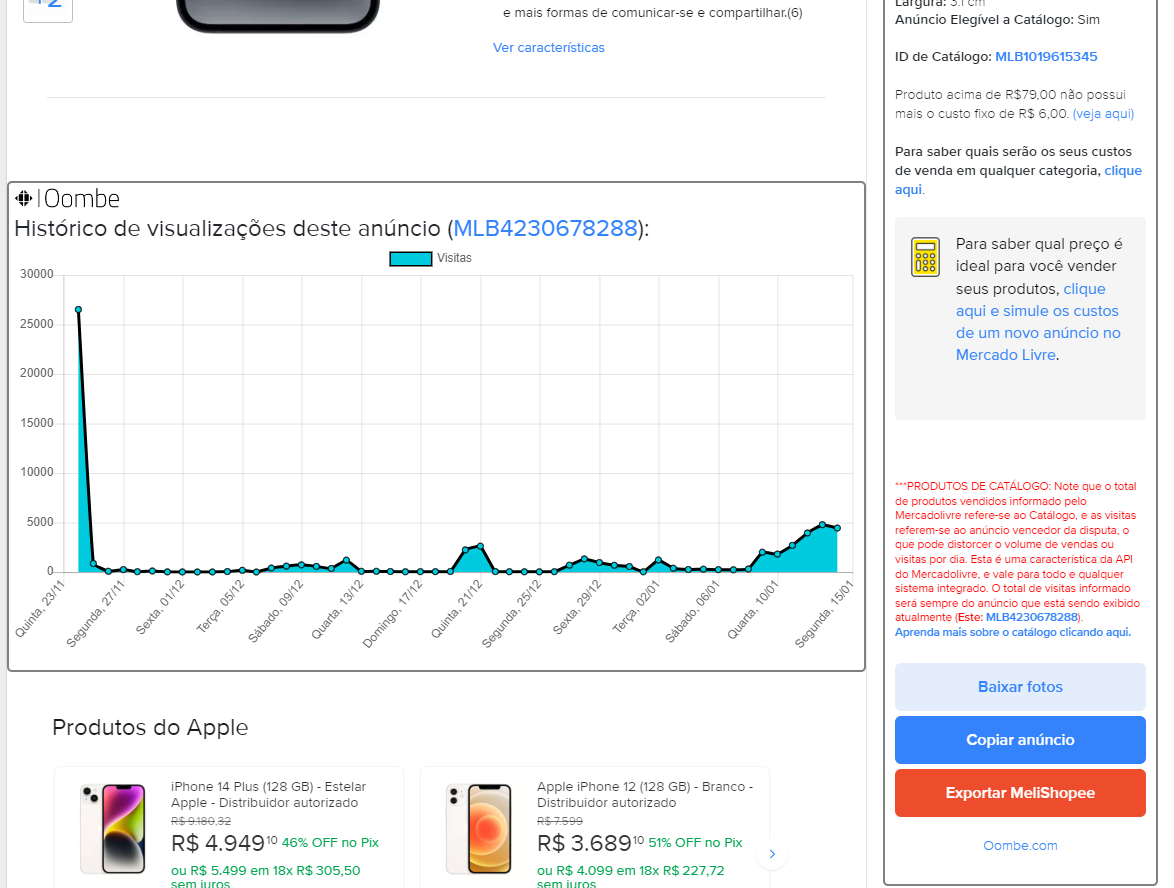Click the struck-through price R$ 7.599
Image resolution: width=1174 pixels, height=888 pixels.
[559, 821]
